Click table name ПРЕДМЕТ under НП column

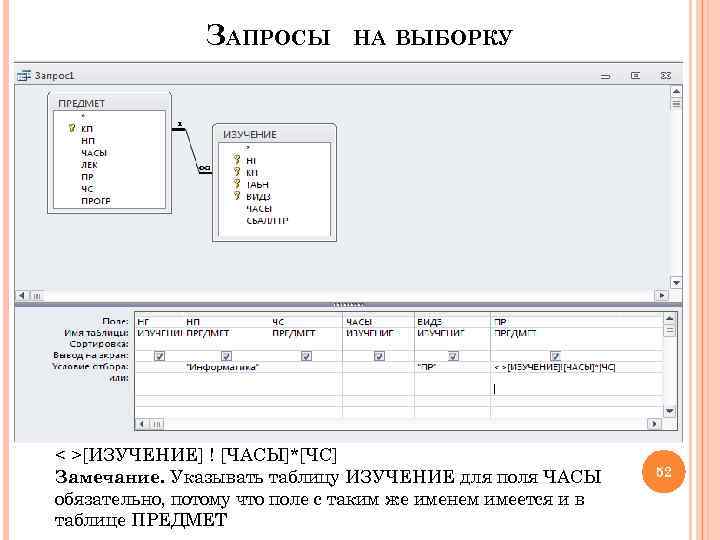(208, 333)
